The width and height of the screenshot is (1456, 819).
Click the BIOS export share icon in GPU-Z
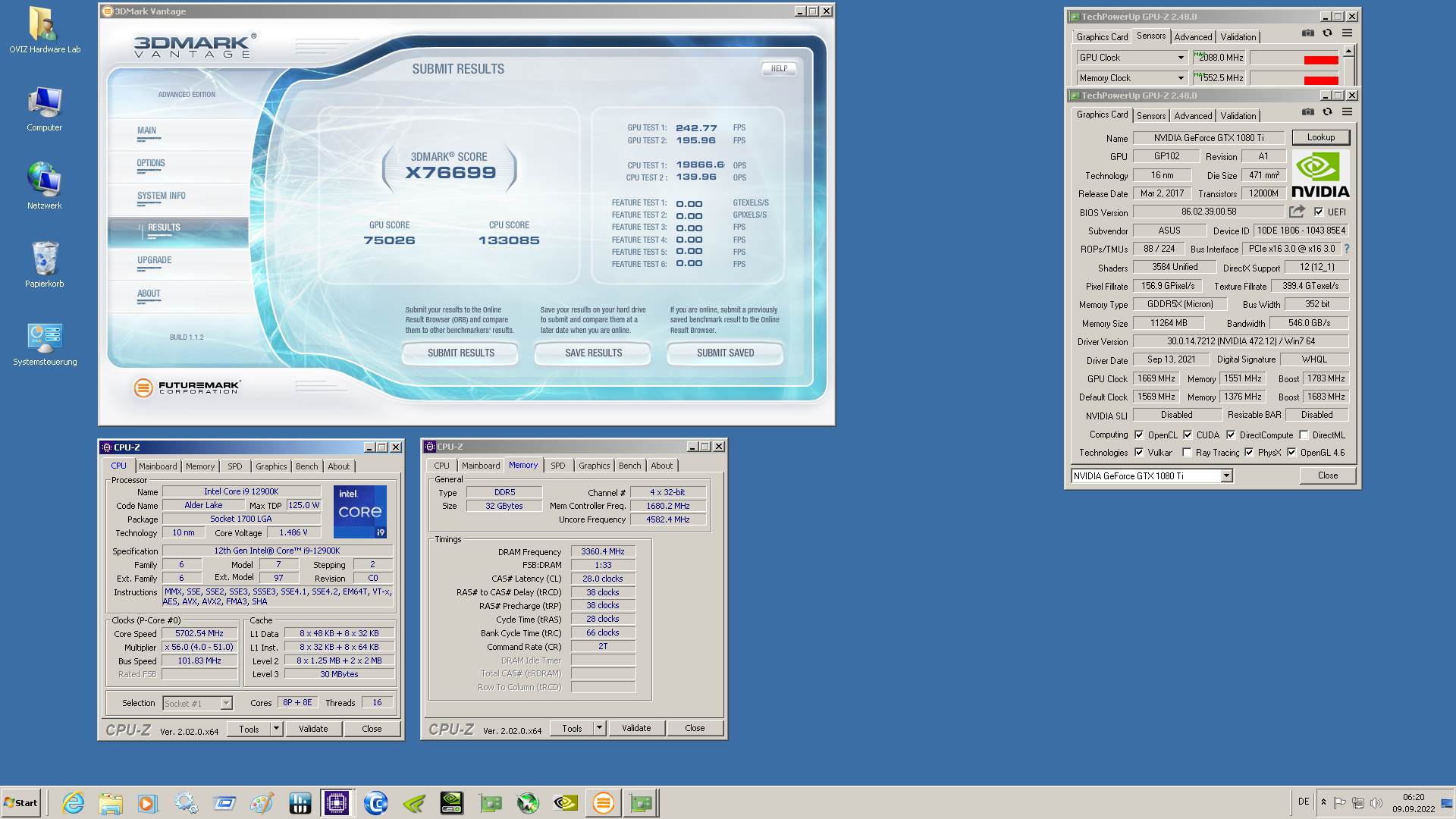(x=1297, y=212)
